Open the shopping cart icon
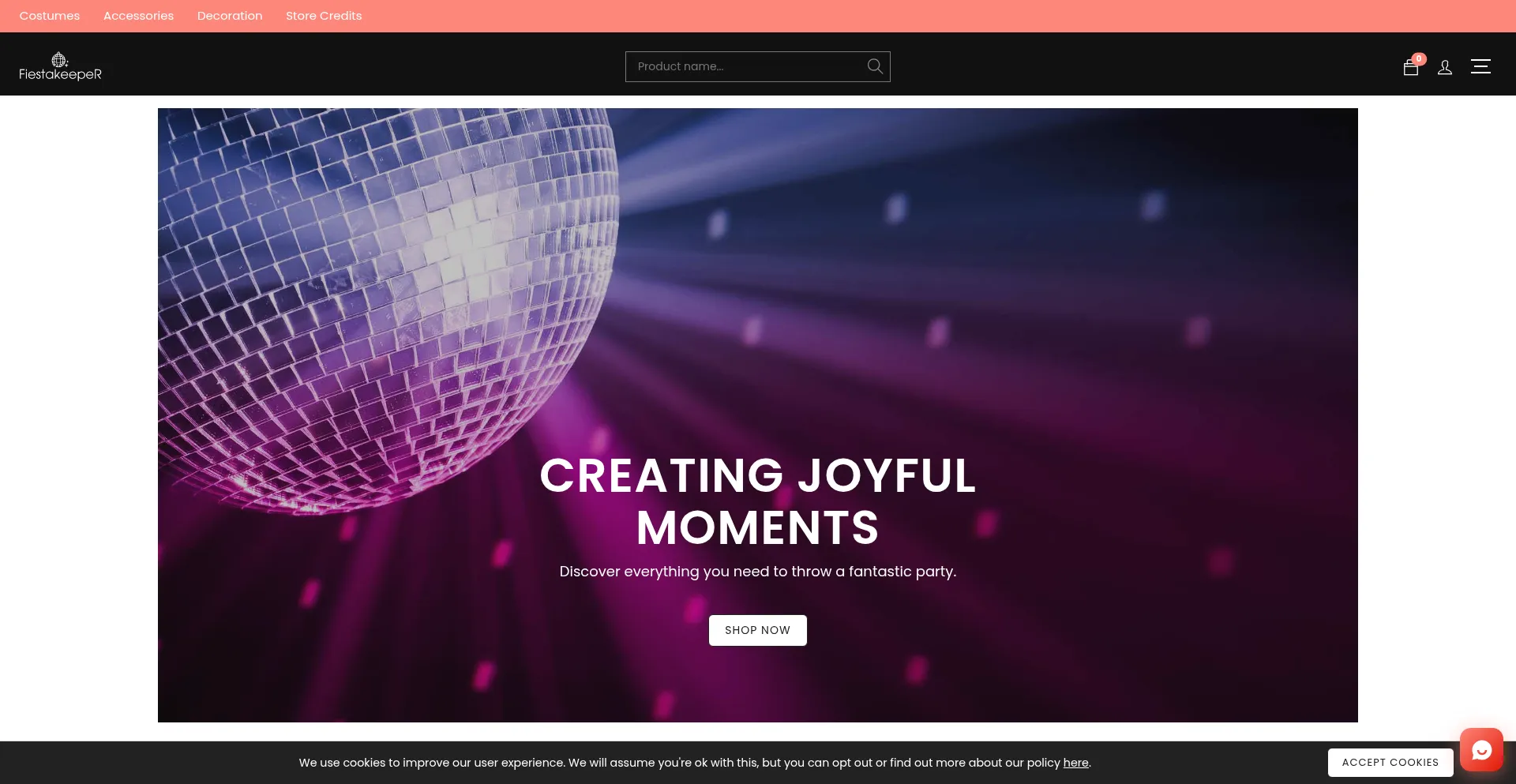 (x=1410, y=68)
